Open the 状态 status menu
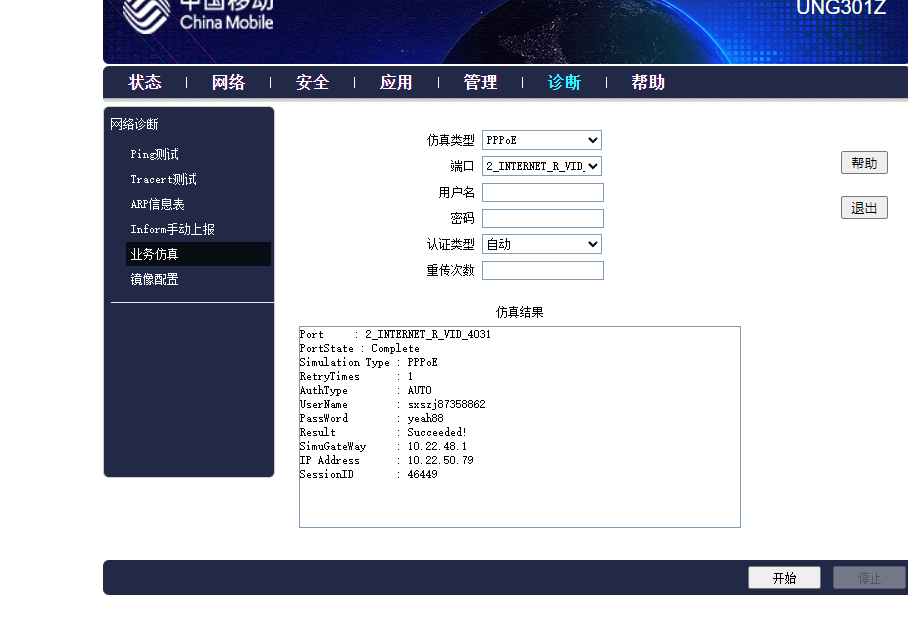This screenshot has width=908, height=624. coord(145,82)
